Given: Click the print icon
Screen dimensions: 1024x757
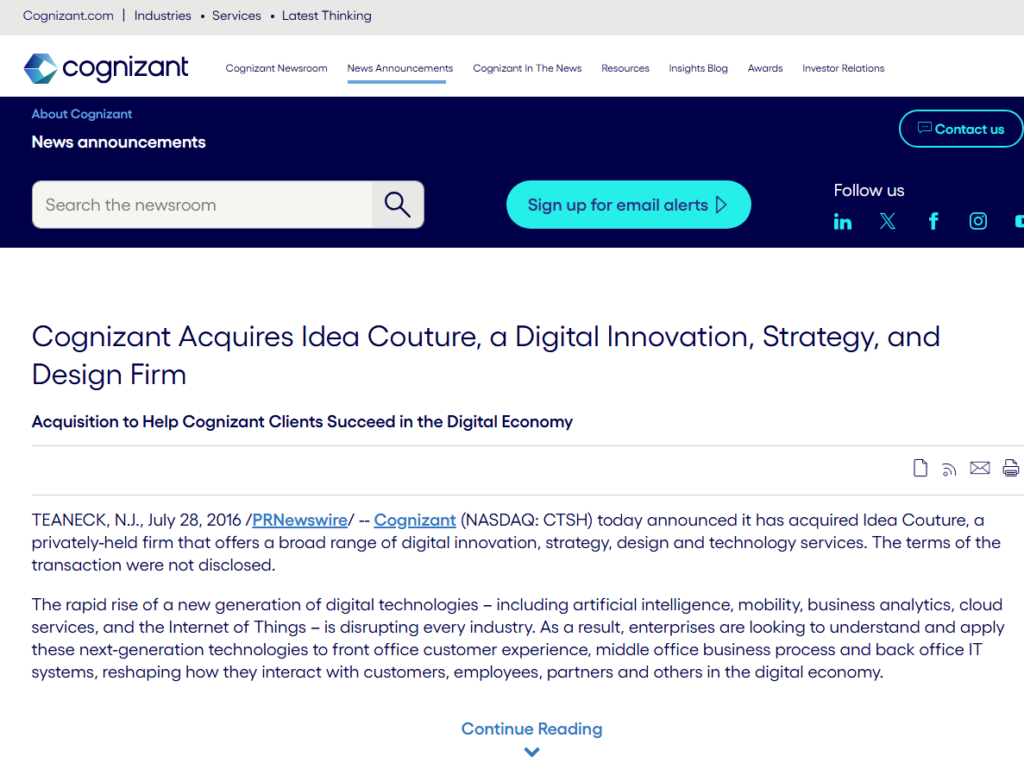Looking at the screenshot, I should pos(1011,468).
